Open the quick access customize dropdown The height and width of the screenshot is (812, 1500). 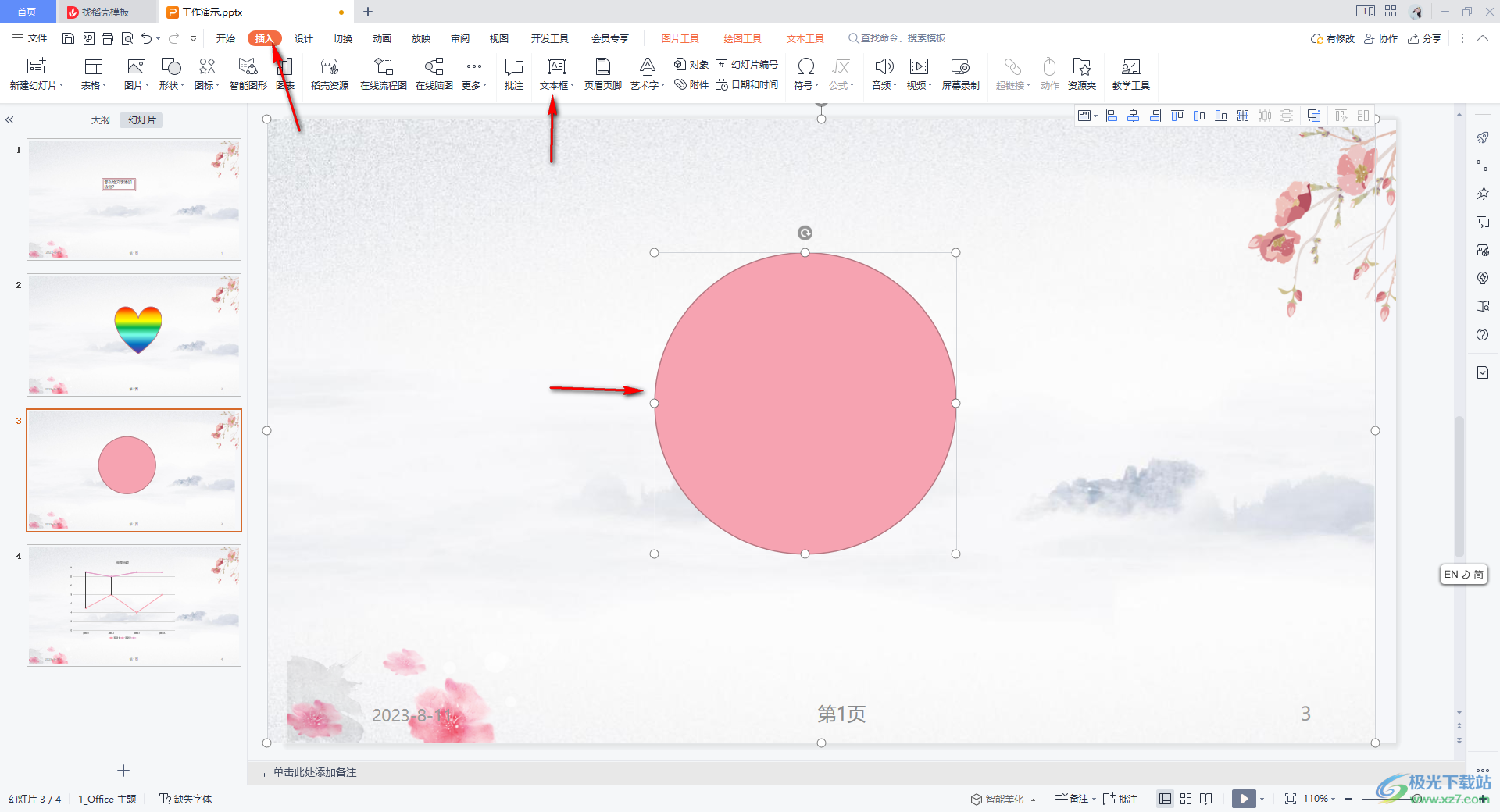(193, 38)
